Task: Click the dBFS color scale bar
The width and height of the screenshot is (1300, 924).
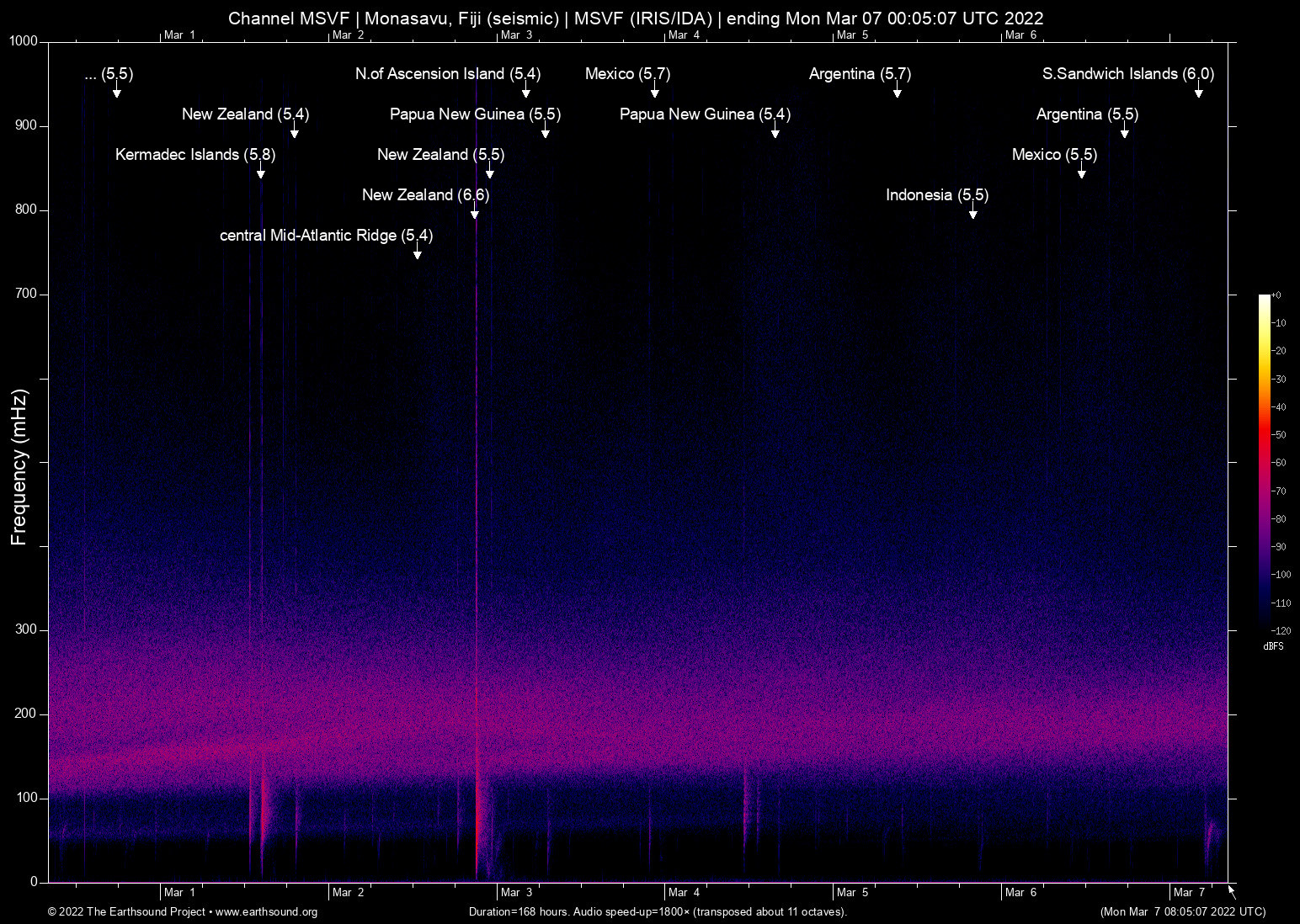Action: (1264, 463)
